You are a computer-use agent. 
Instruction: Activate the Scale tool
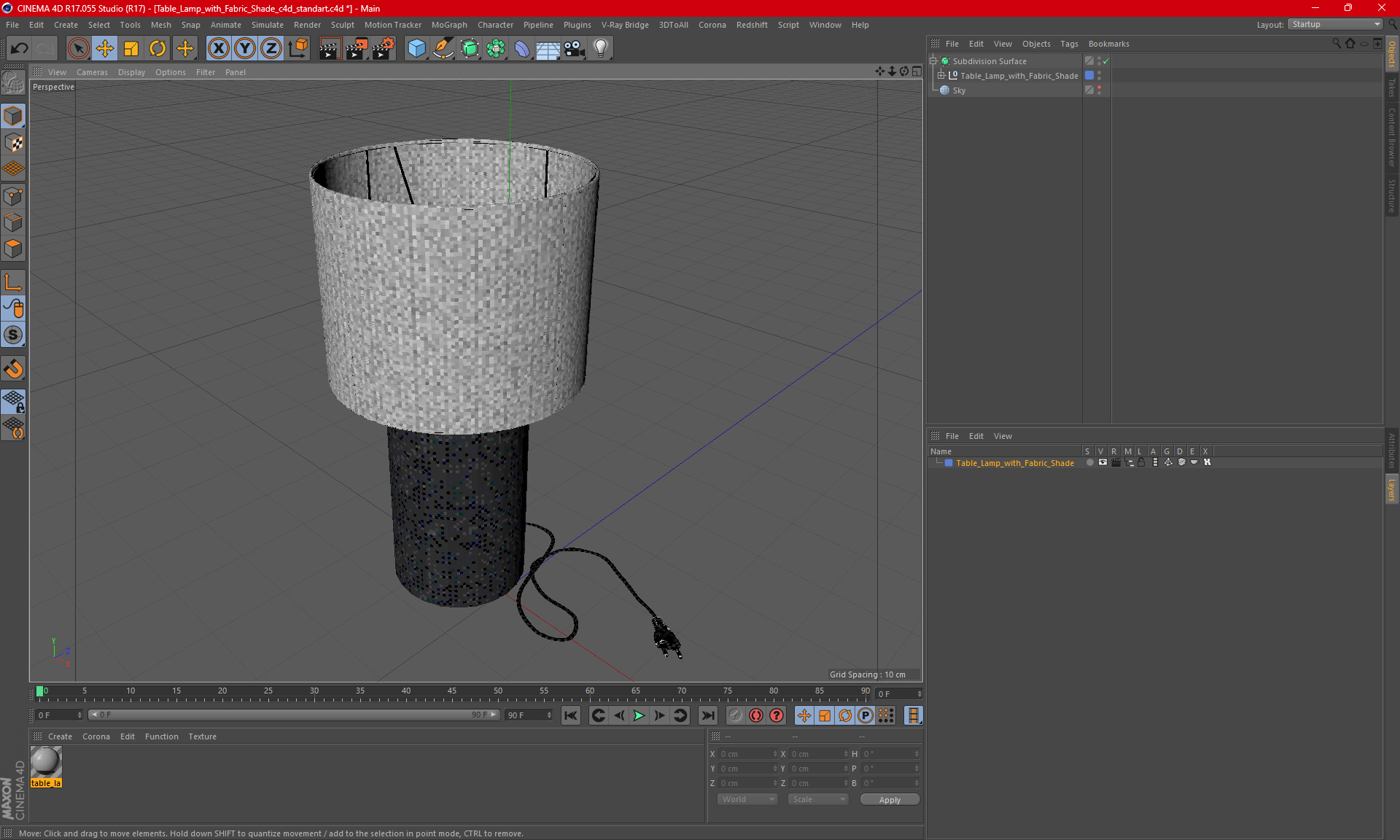click(131, 49)
